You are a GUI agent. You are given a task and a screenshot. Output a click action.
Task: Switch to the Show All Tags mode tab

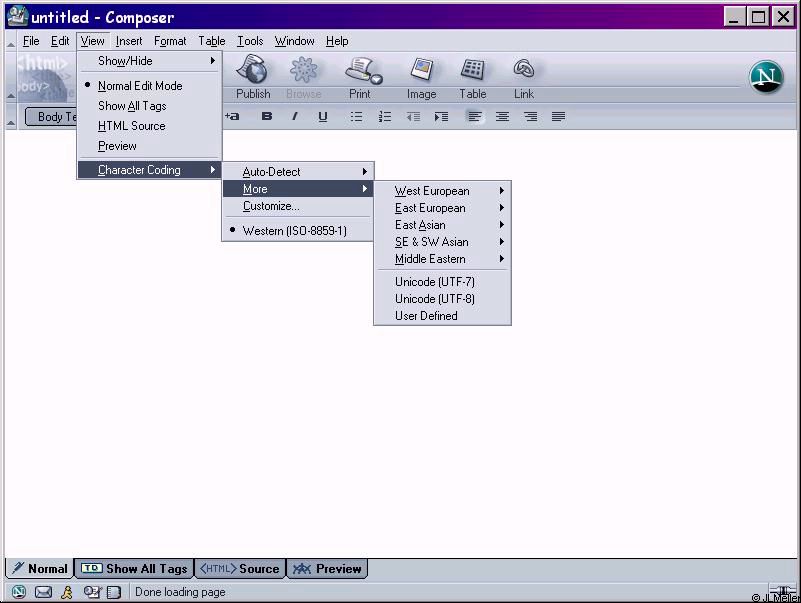tap(134, 568)
